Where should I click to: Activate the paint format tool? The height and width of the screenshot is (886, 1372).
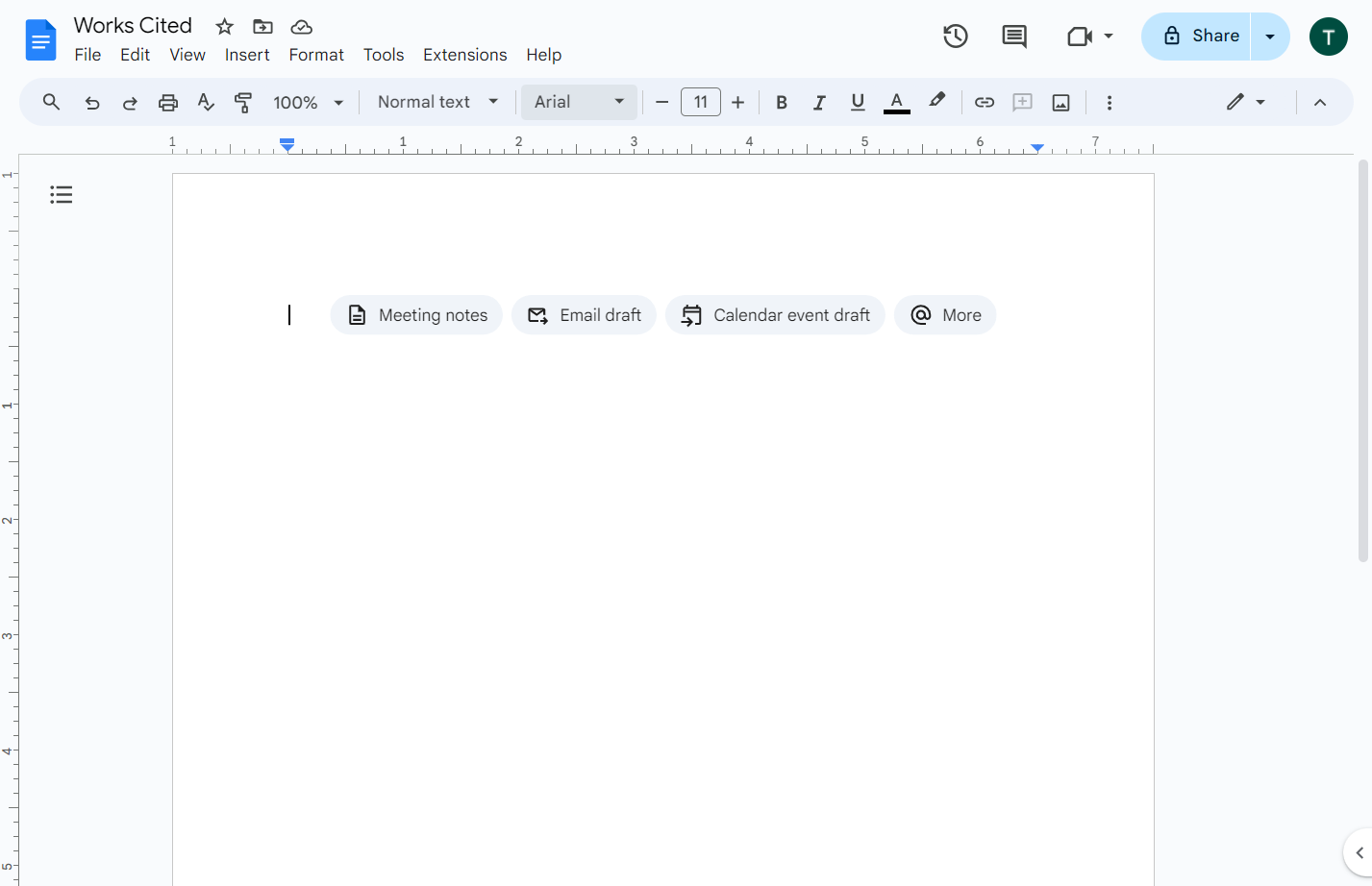243,103
